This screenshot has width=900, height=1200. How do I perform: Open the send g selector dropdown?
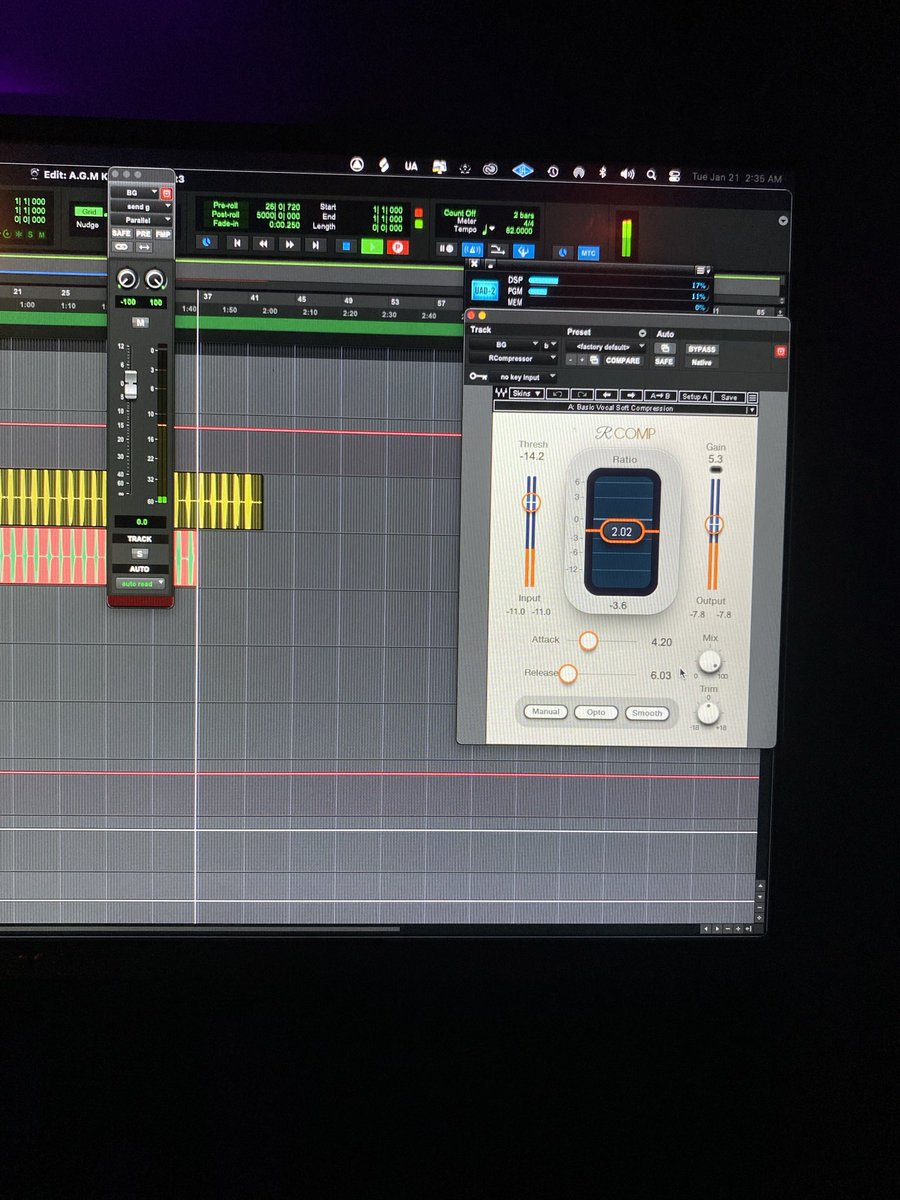(141, 206)
